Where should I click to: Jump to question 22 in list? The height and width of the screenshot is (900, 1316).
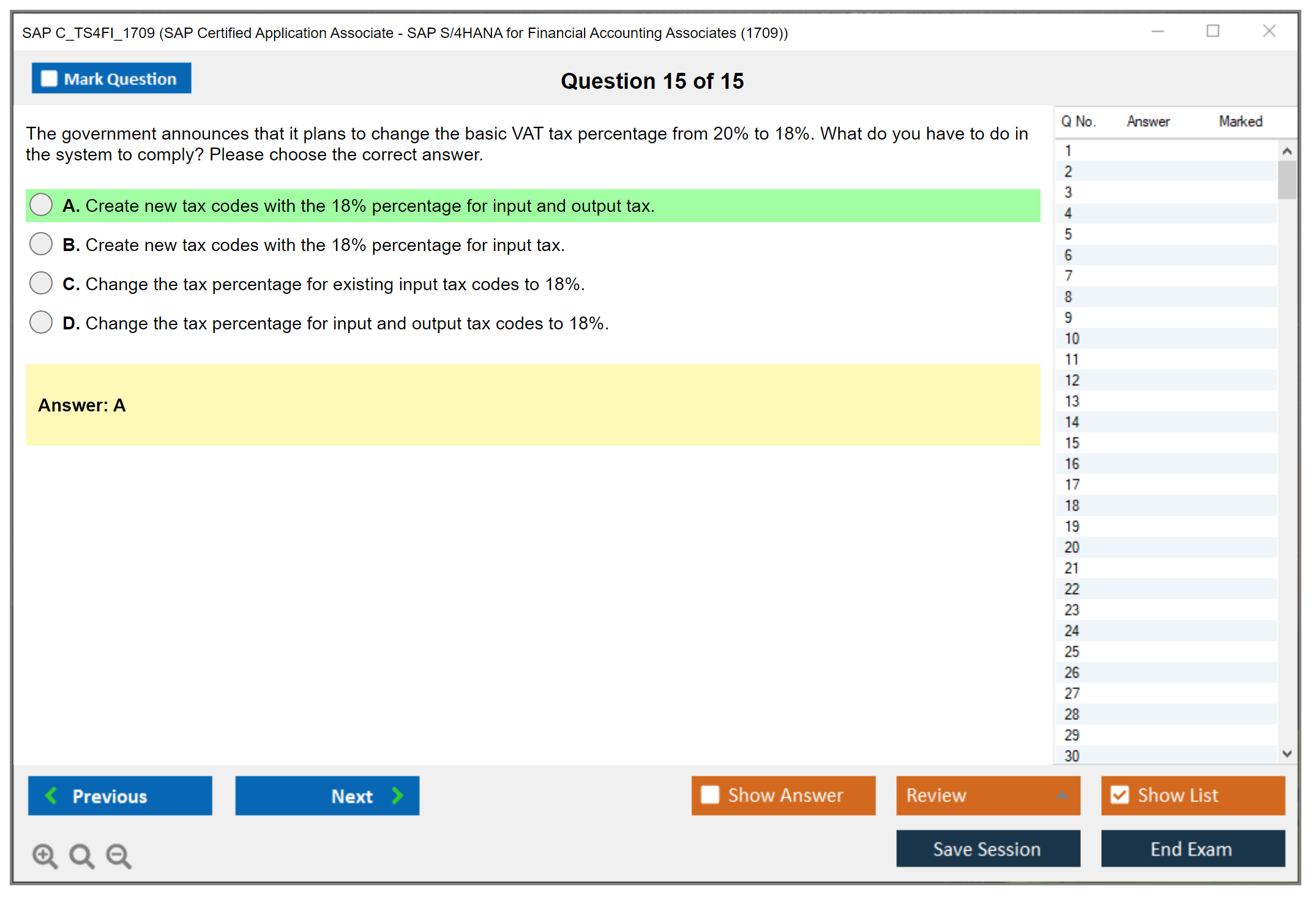1072,589
